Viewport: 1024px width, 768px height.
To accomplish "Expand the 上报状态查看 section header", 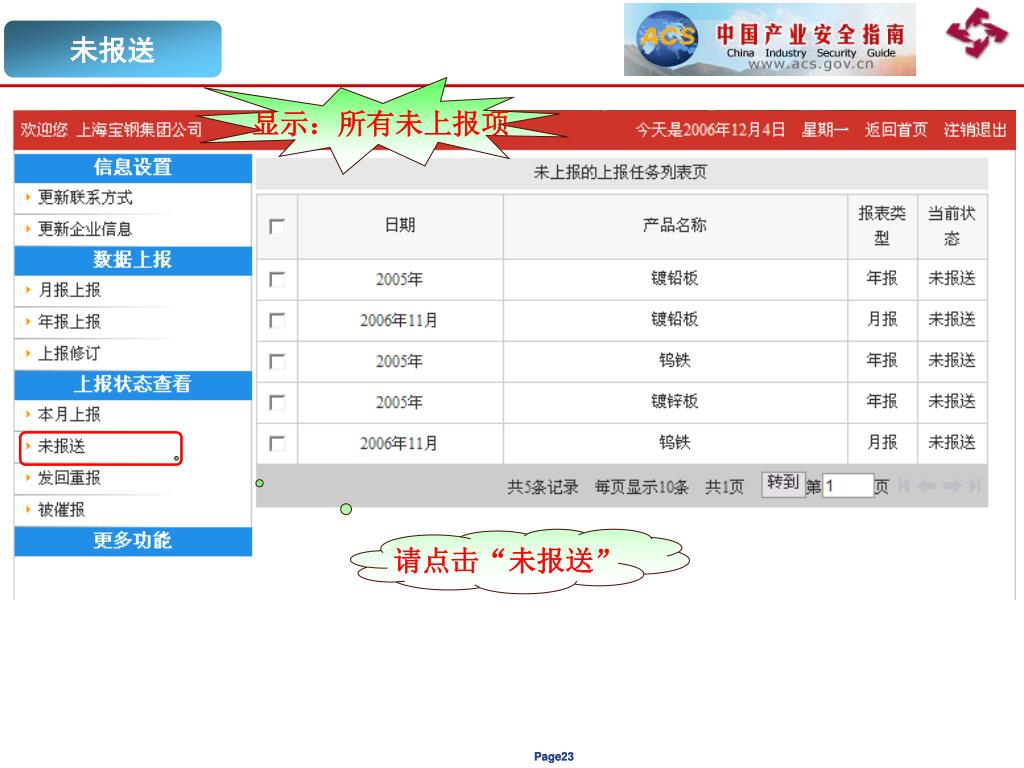I will [x=133, y=385].
